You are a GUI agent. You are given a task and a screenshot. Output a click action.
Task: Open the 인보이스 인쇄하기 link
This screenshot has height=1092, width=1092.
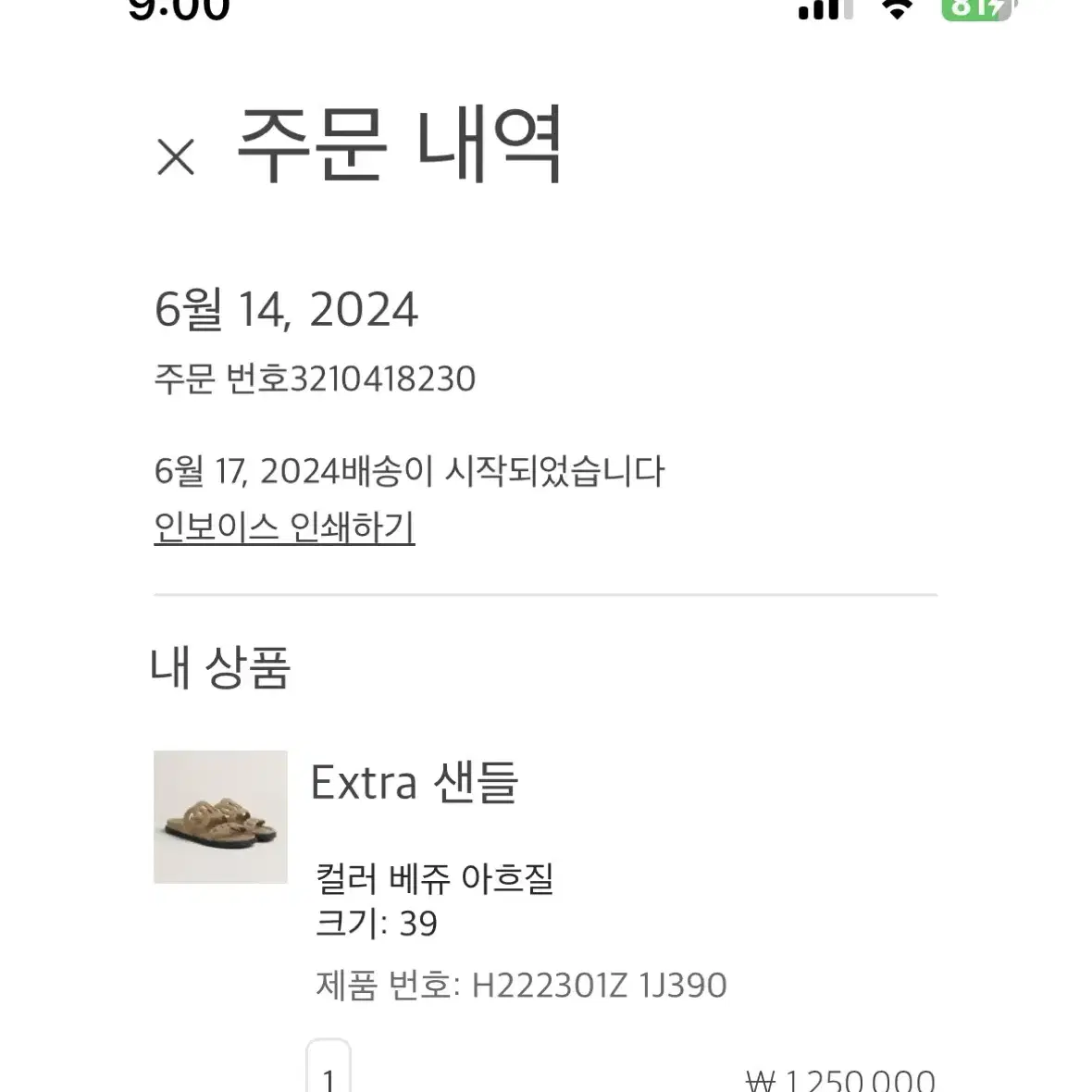284,527
